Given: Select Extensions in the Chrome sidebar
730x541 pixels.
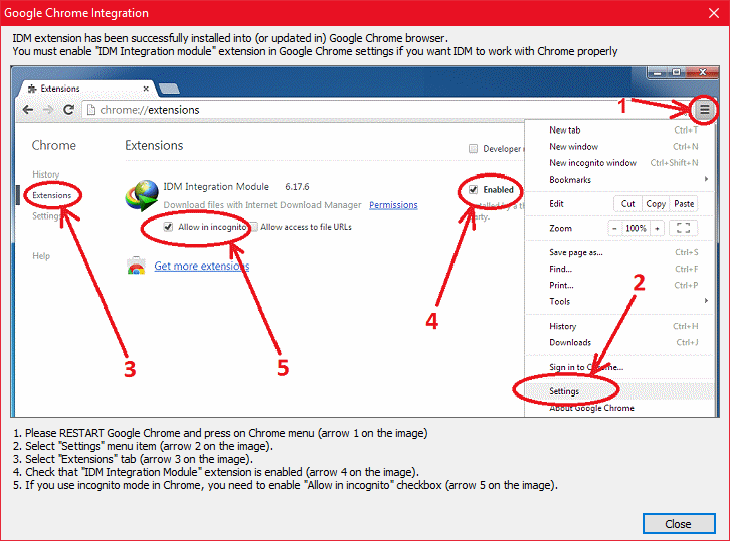Looking at the screenshot, I should pyautogui.click(x=52, y=195).
